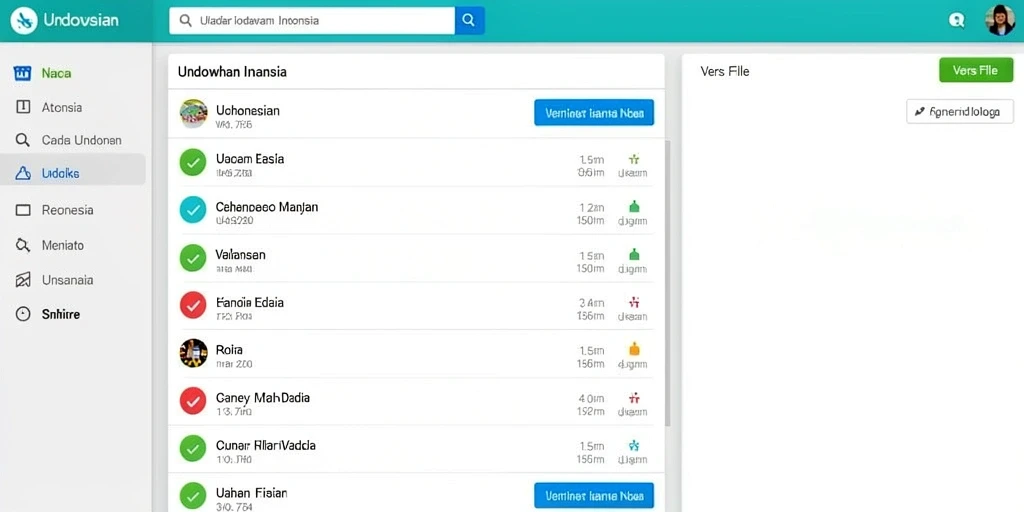Image resolution: width=1024 pixels, height=512 pixels.
Task: Click green bottle icon in Valansan row
Action: (x=633, y=254)
